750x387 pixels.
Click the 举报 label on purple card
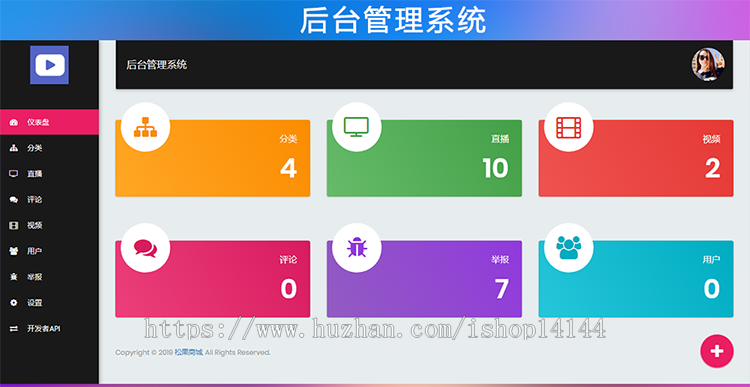tap(500, 260)
